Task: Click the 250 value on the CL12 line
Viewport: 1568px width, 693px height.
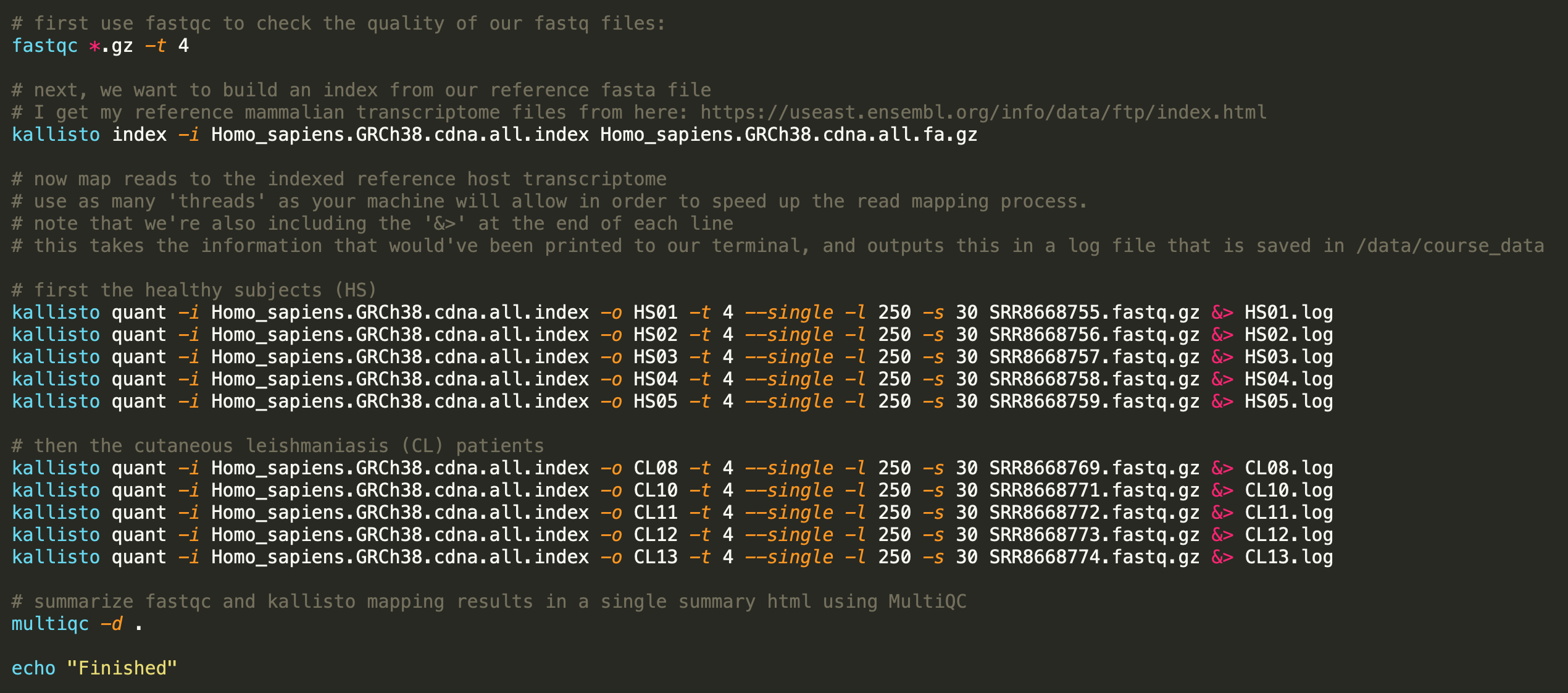Action: click(x=895, y=535)
